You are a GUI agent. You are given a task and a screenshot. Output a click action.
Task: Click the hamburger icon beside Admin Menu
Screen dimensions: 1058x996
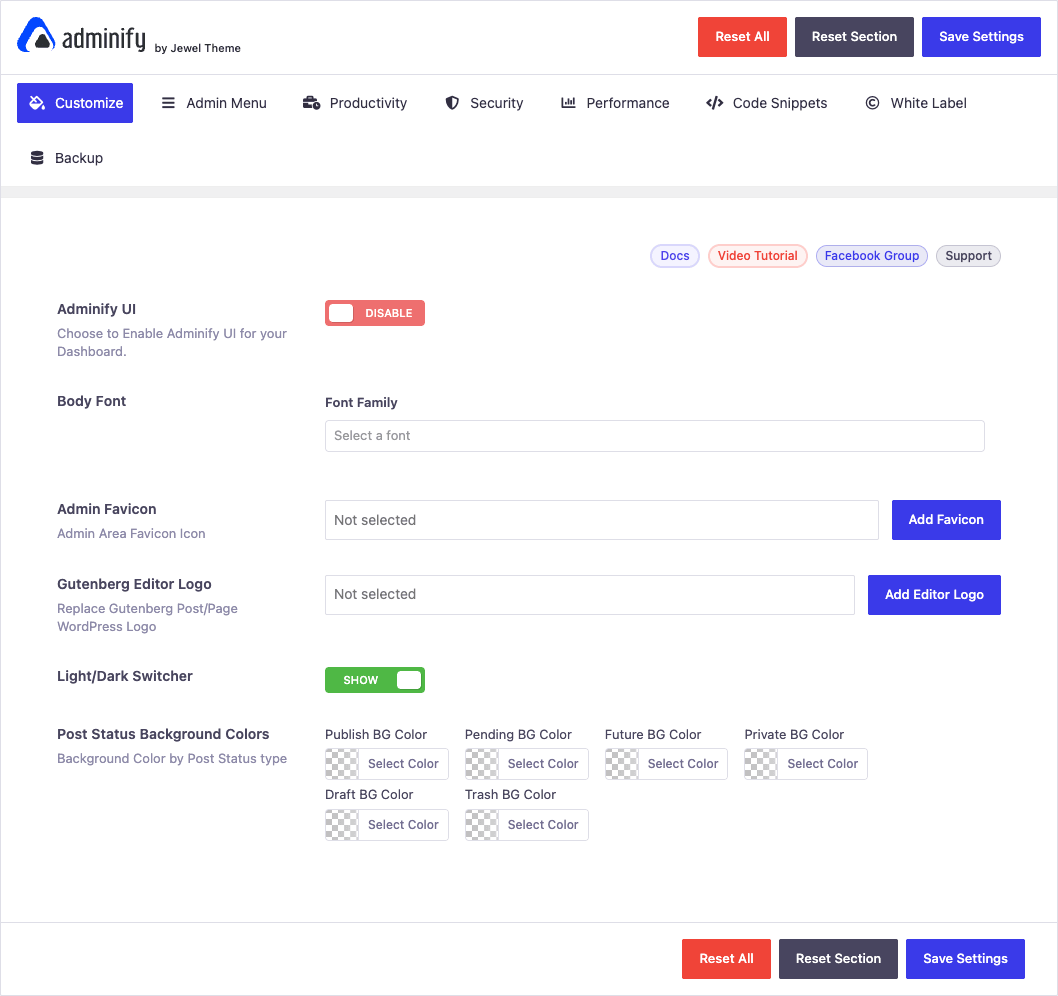click(168, 103)
